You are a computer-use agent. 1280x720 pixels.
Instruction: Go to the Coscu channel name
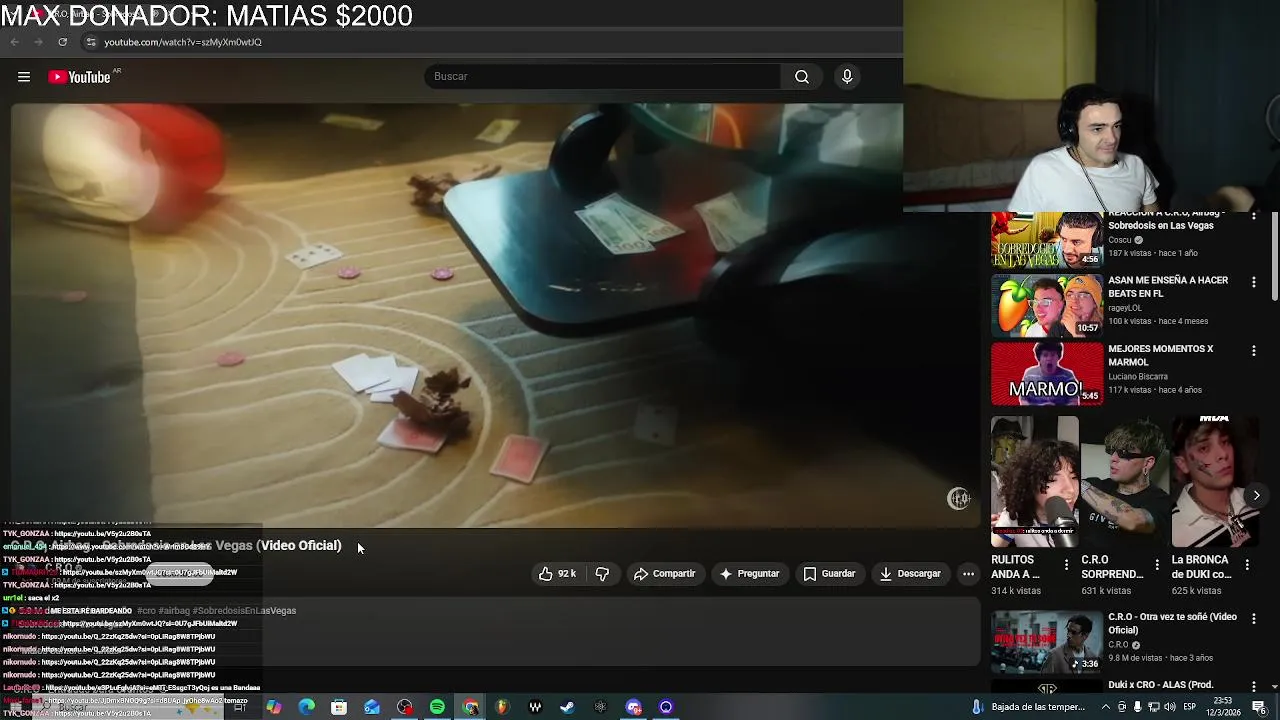1120,240
